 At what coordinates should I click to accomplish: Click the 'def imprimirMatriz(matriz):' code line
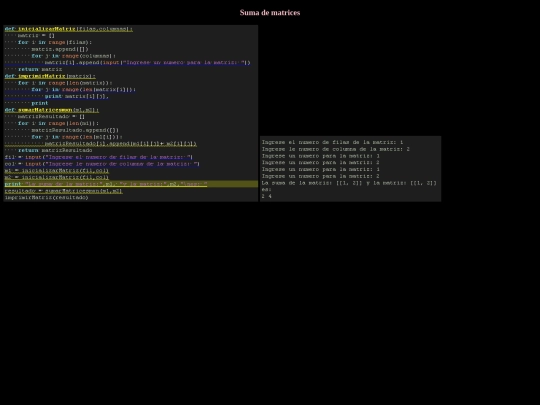pos(50,76)
